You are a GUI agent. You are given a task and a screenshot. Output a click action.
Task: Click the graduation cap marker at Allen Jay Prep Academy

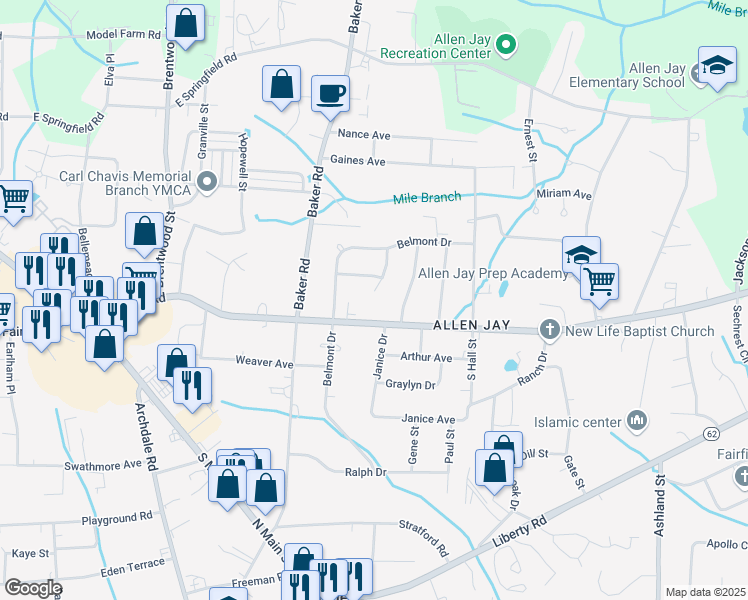coord(581,254)
